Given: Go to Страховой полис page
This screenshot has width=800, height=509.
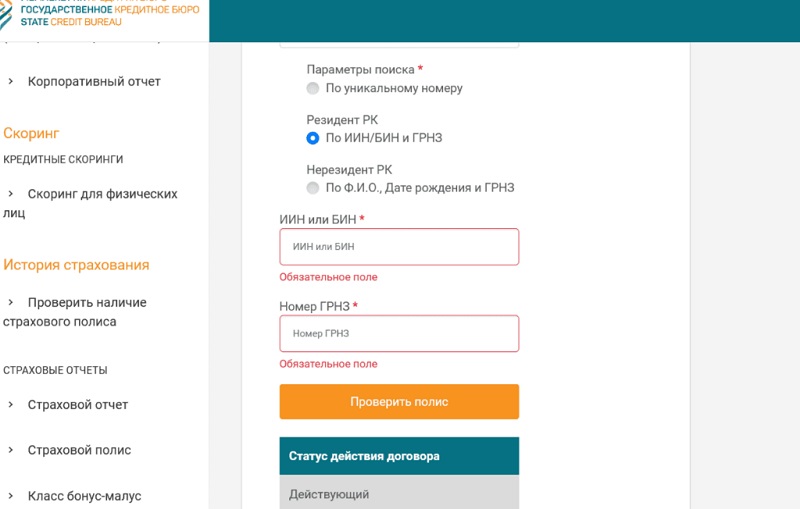Looking at the screenshot, I should 79,450.
